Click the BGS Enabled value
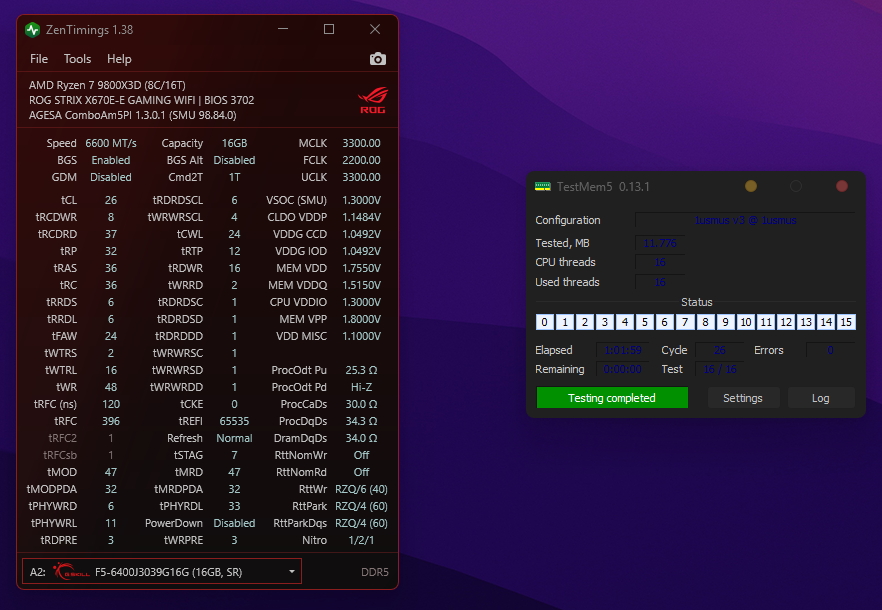 111,160
